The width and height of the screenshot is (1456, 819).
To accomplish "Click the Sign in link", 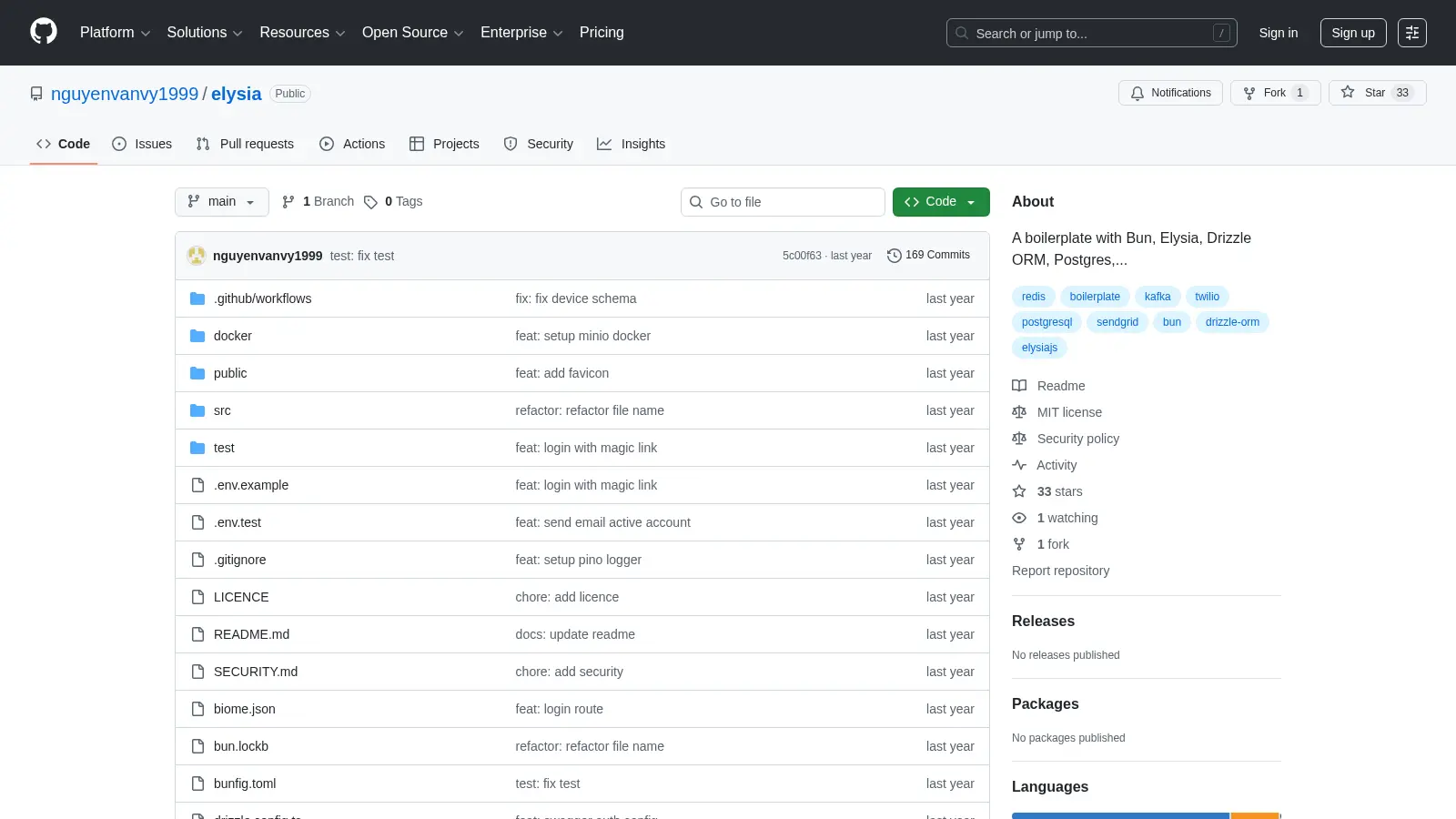I will click(x=1279, y=33).
